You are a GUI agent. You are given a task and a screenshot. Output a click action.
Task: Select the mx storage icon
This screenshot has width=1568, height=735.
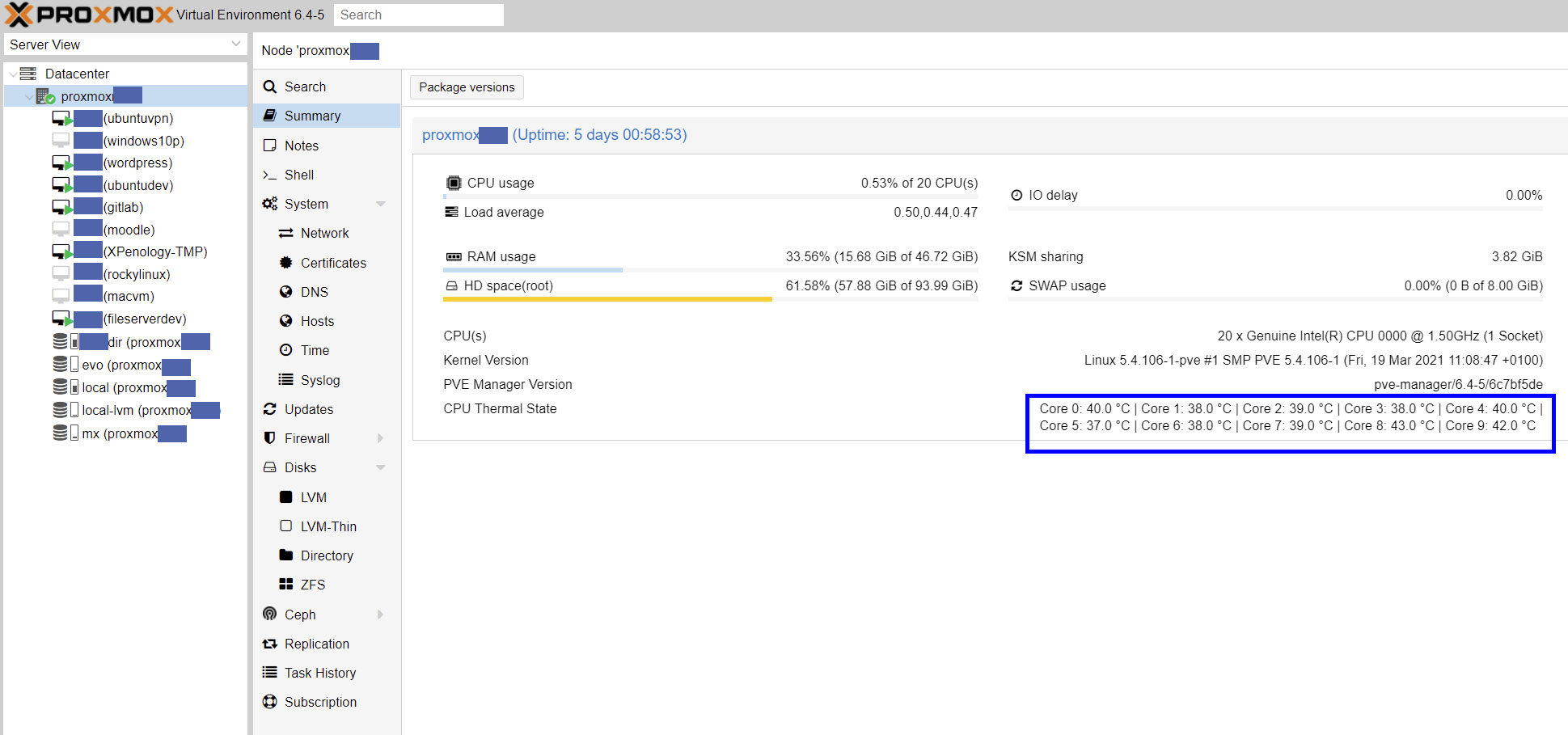click(66, 433)
